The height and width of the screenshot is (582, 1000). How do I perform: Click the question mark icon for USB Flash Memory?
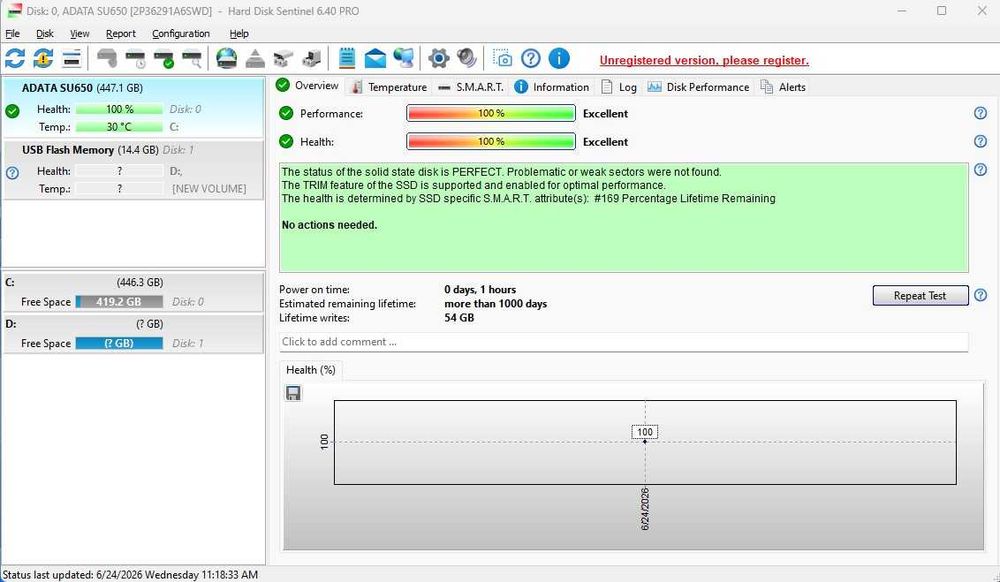click(12, 173)
